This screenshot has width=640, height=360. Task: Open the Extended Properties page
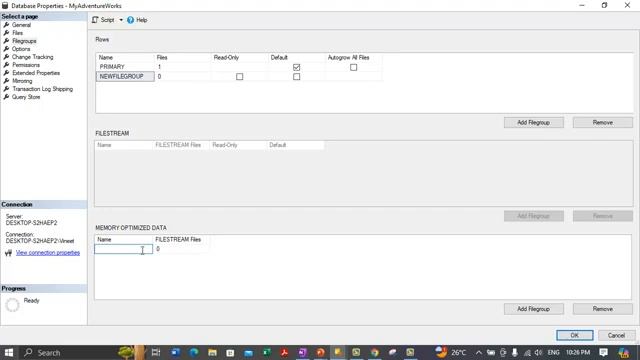point(36,73)
